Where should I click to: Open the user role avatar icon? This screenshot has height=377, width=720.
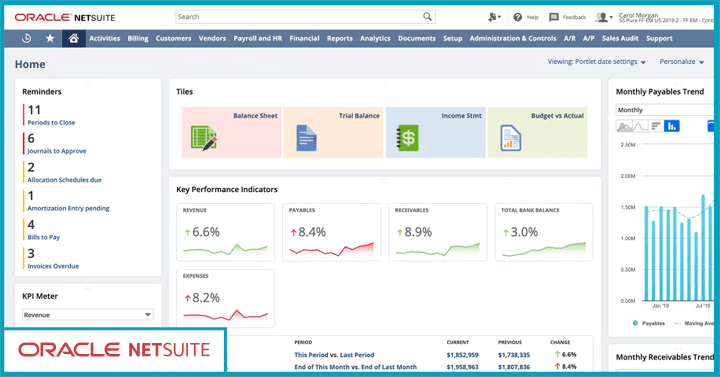(603, 17)
